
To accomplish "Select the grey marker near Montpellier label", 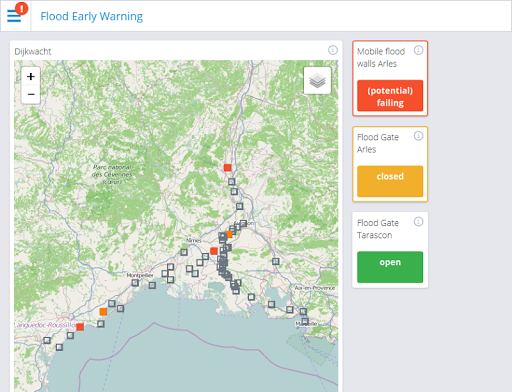I will (135, 283).
